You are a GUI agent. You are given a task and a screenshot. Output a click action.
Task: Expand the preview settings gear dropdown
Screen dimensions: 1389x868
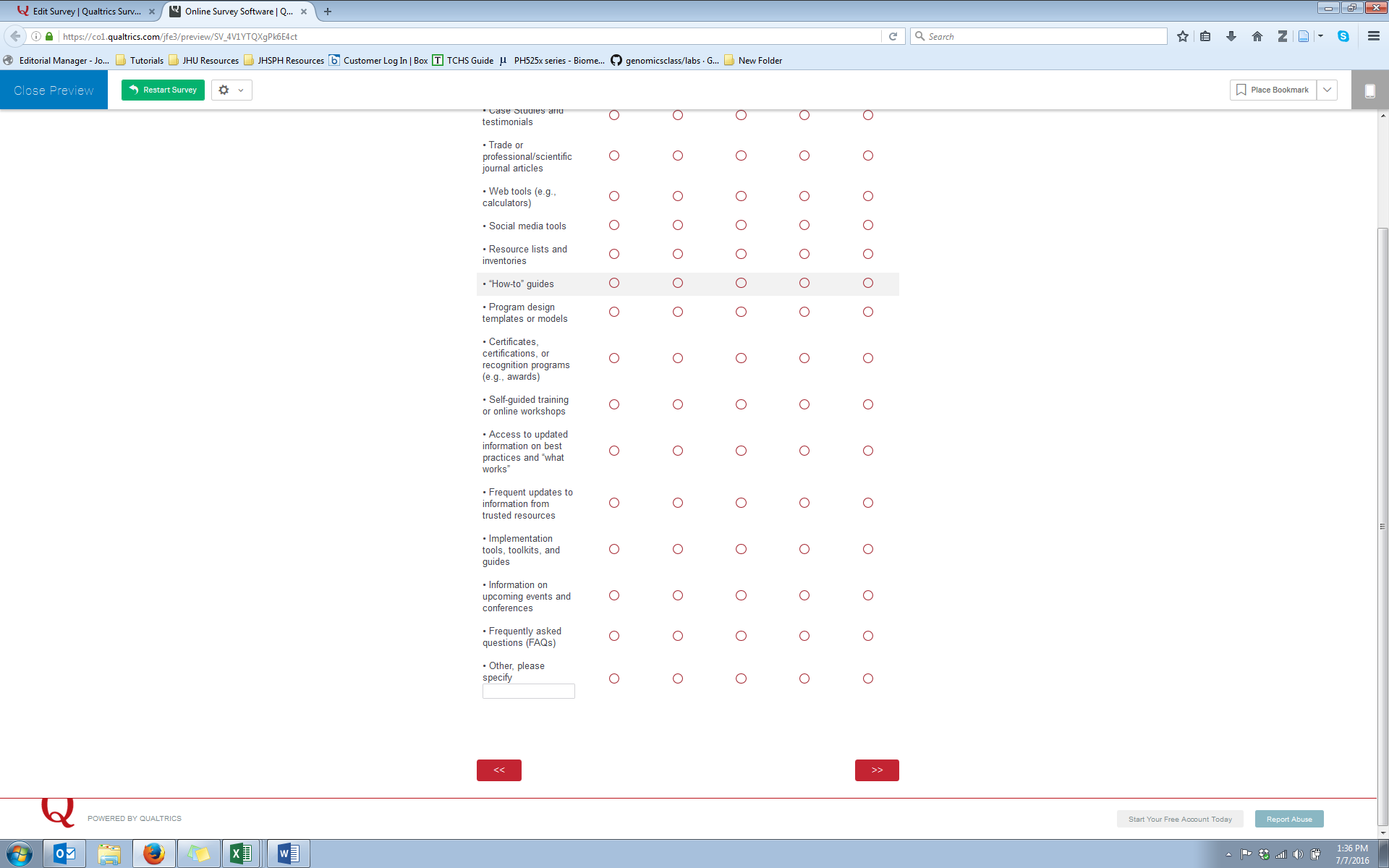click(231, 90)
